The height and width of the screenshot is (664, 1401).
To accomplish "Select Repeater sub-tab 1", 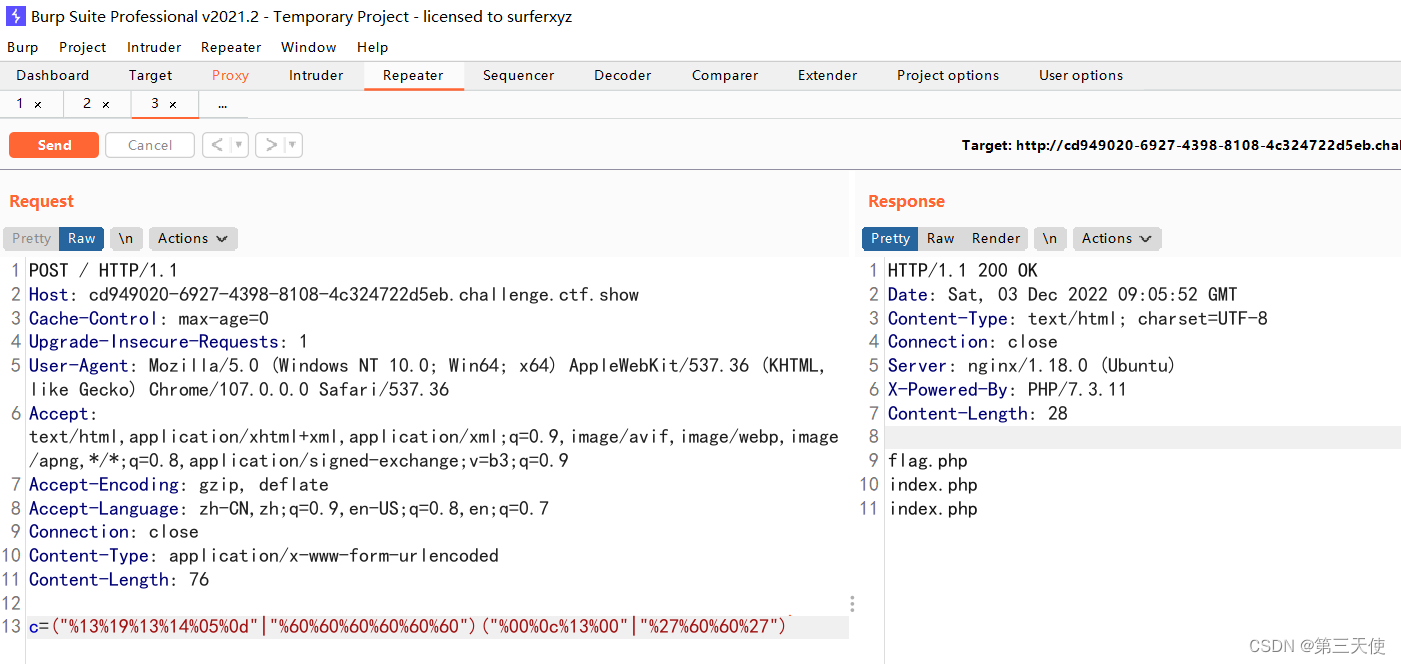I will pyautogui.click(x=20, y=104).
